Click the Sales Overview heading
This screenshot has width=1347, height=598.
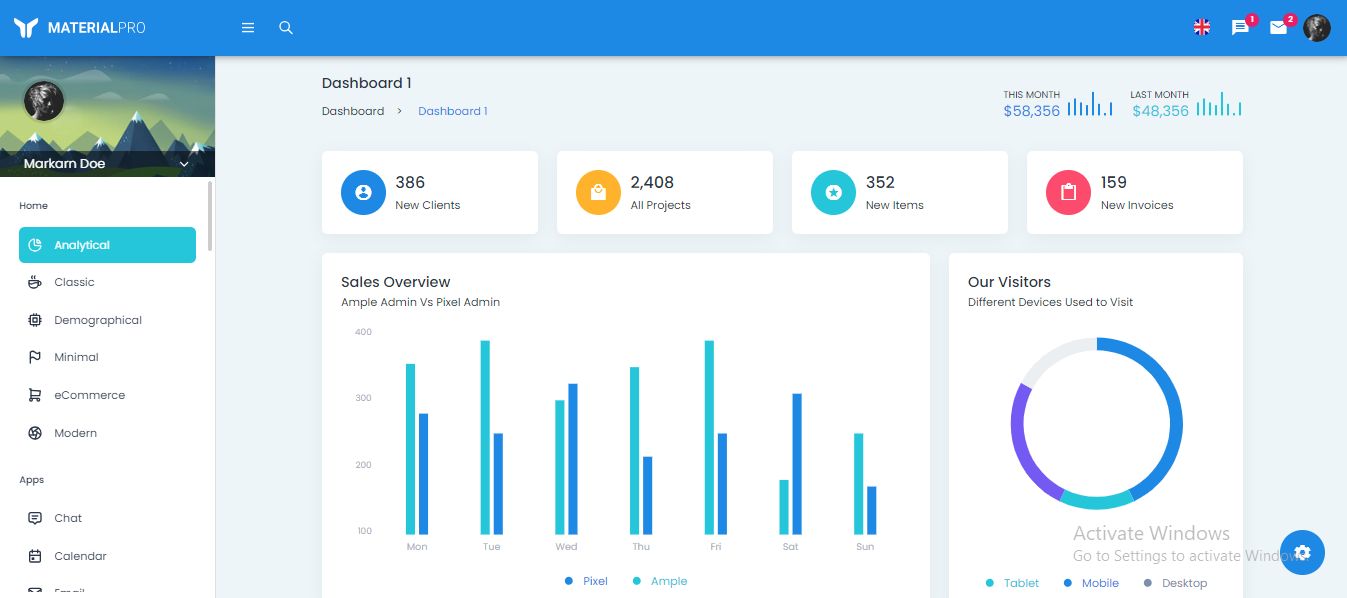396,282
